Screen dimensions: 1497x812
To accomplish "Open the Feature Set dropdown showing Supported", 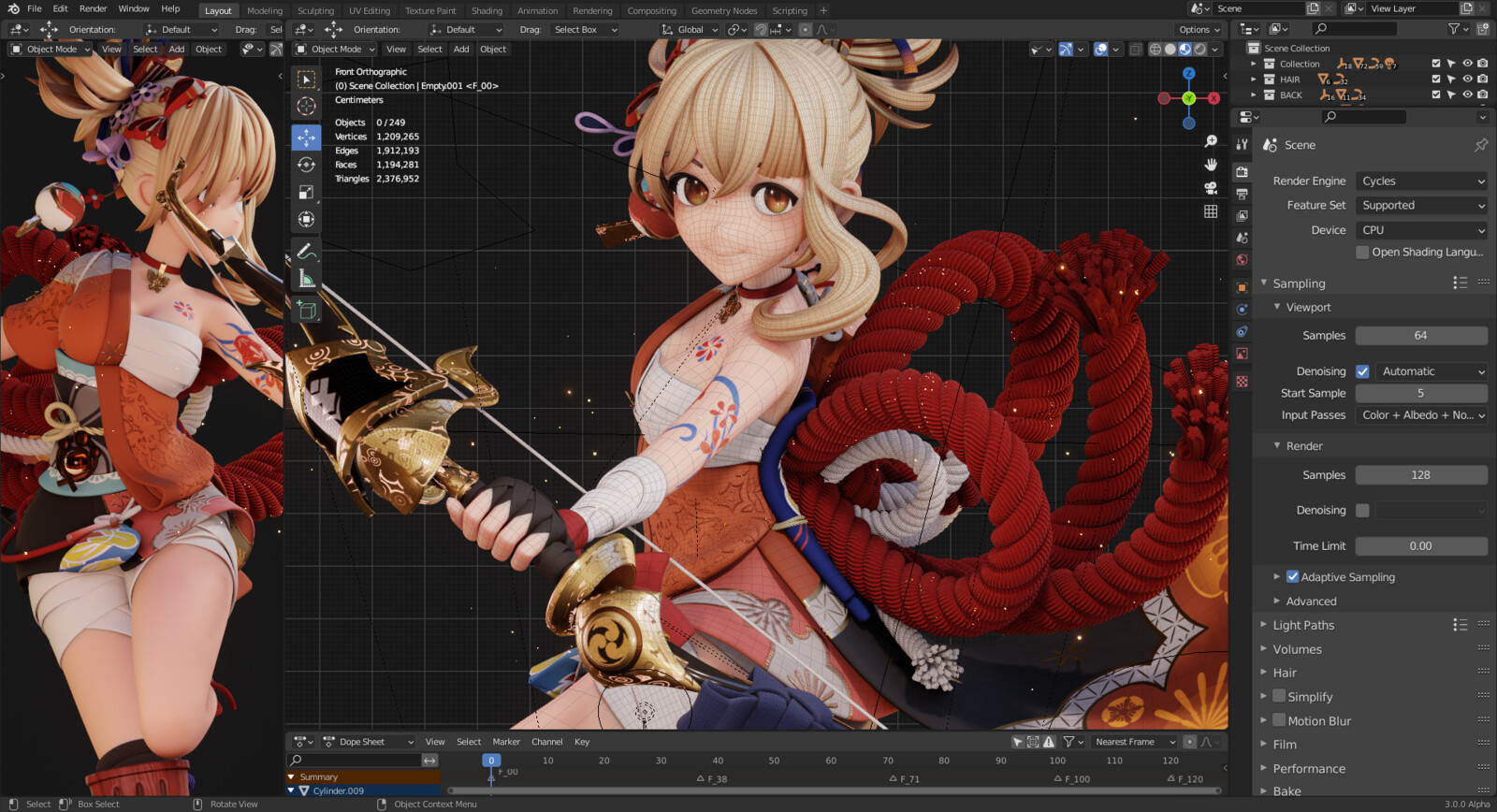I will point(1421,206).
